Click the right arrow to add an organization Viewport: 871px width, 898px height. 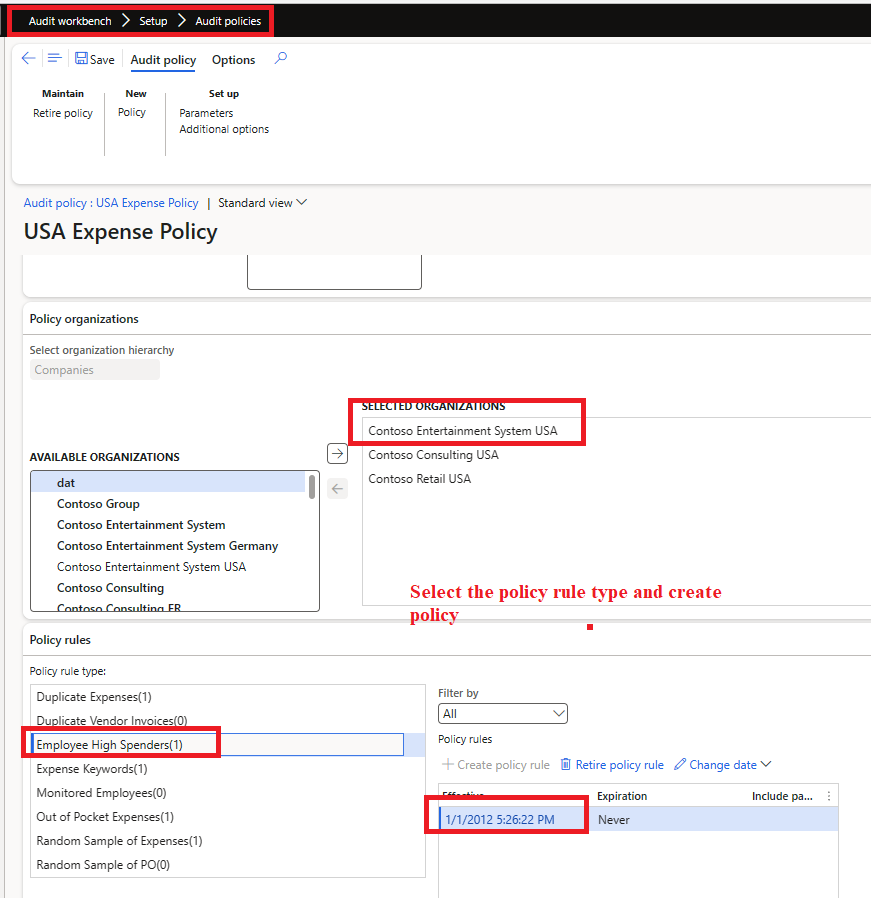click(x=337, y=452)
